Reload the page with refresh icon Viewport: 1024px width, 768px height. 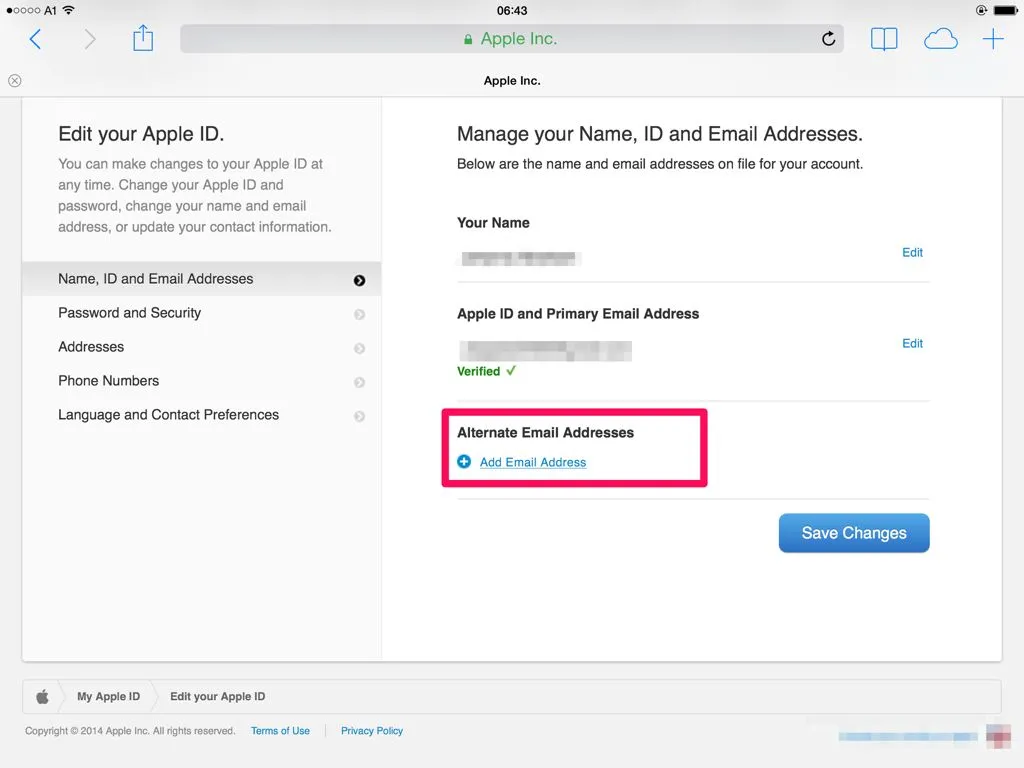point(828,39)
